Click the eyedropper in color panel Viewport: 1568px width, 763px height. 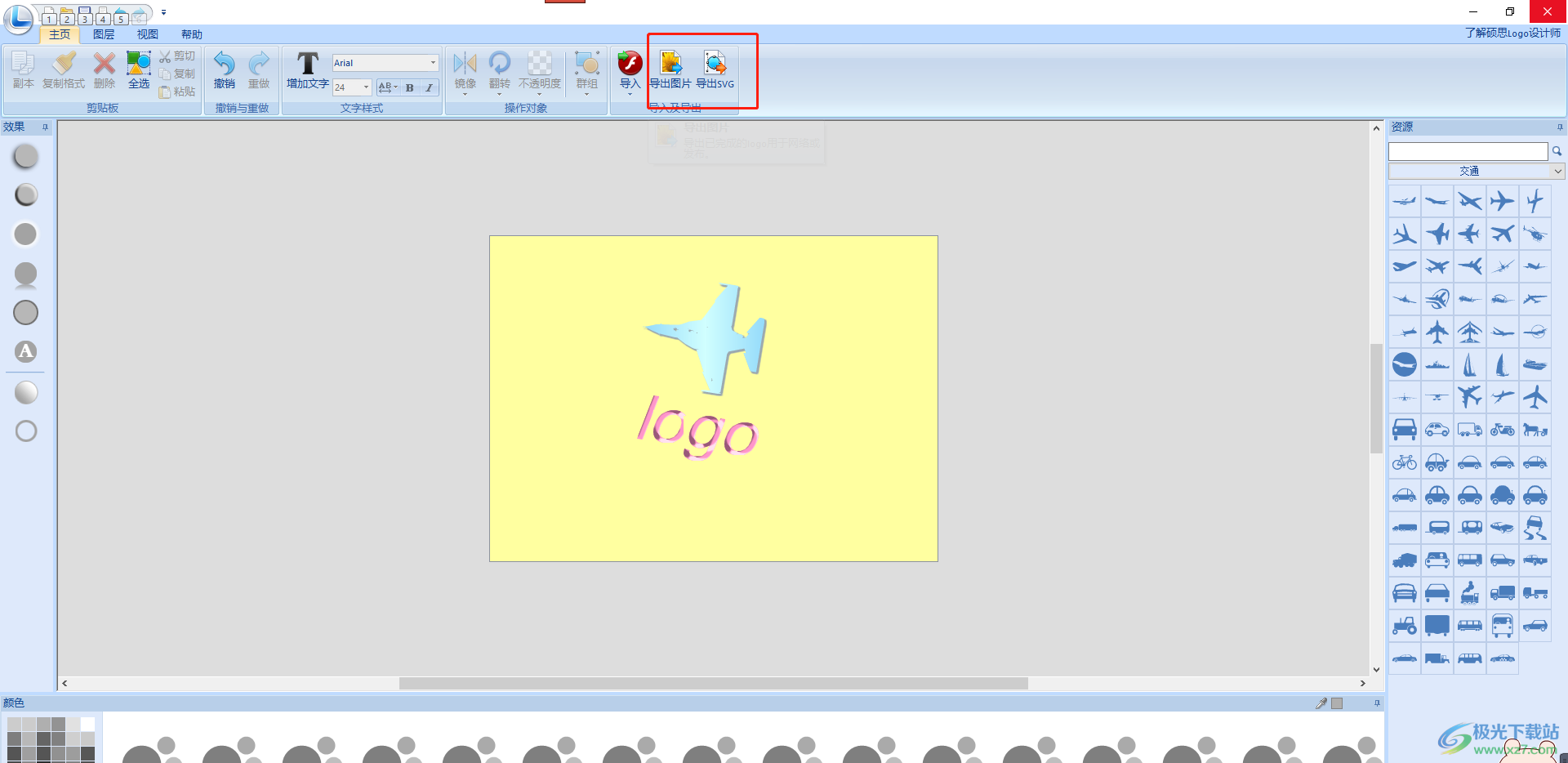pos(1321,703)
